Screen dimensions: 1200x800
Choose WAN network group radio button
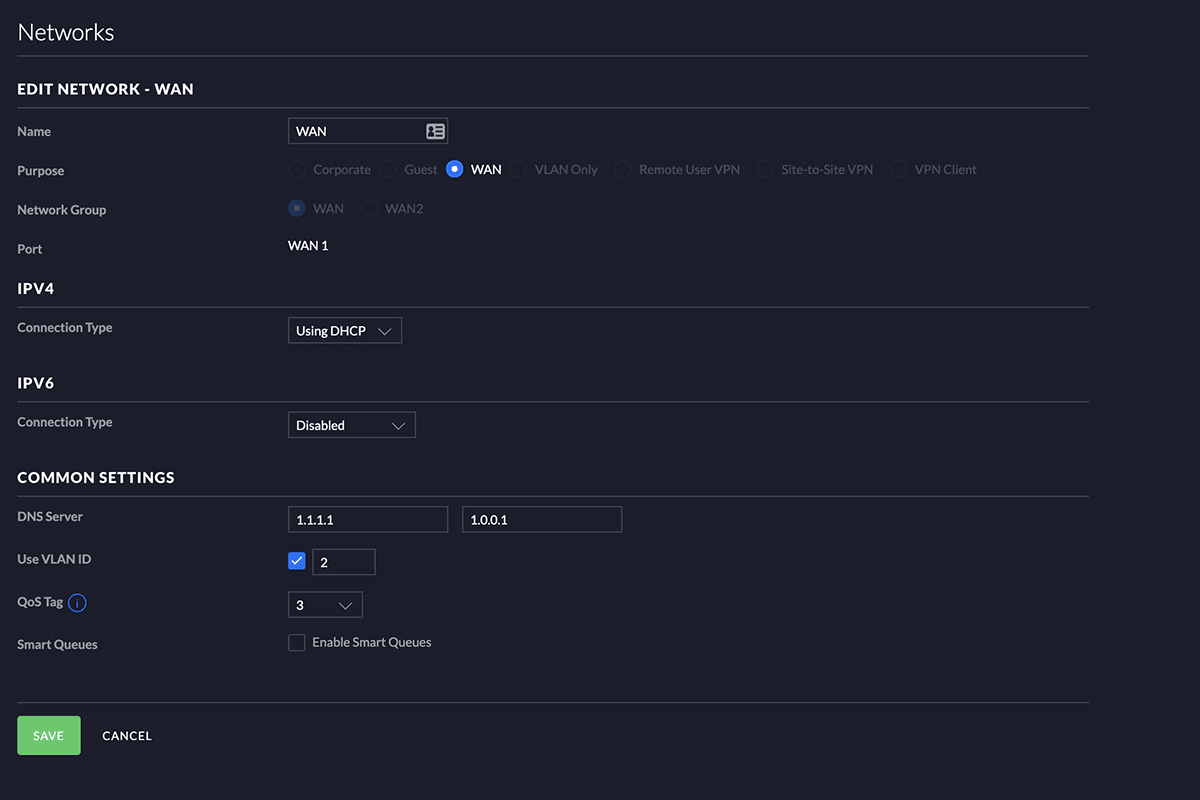297,208
